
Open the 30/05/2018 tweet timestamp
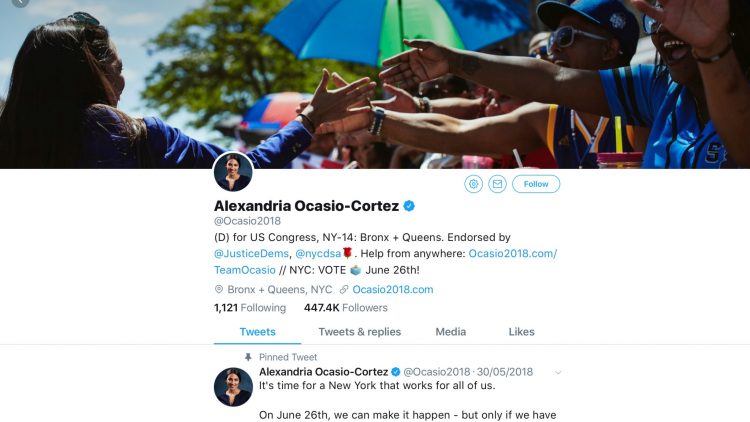point(505,372)
